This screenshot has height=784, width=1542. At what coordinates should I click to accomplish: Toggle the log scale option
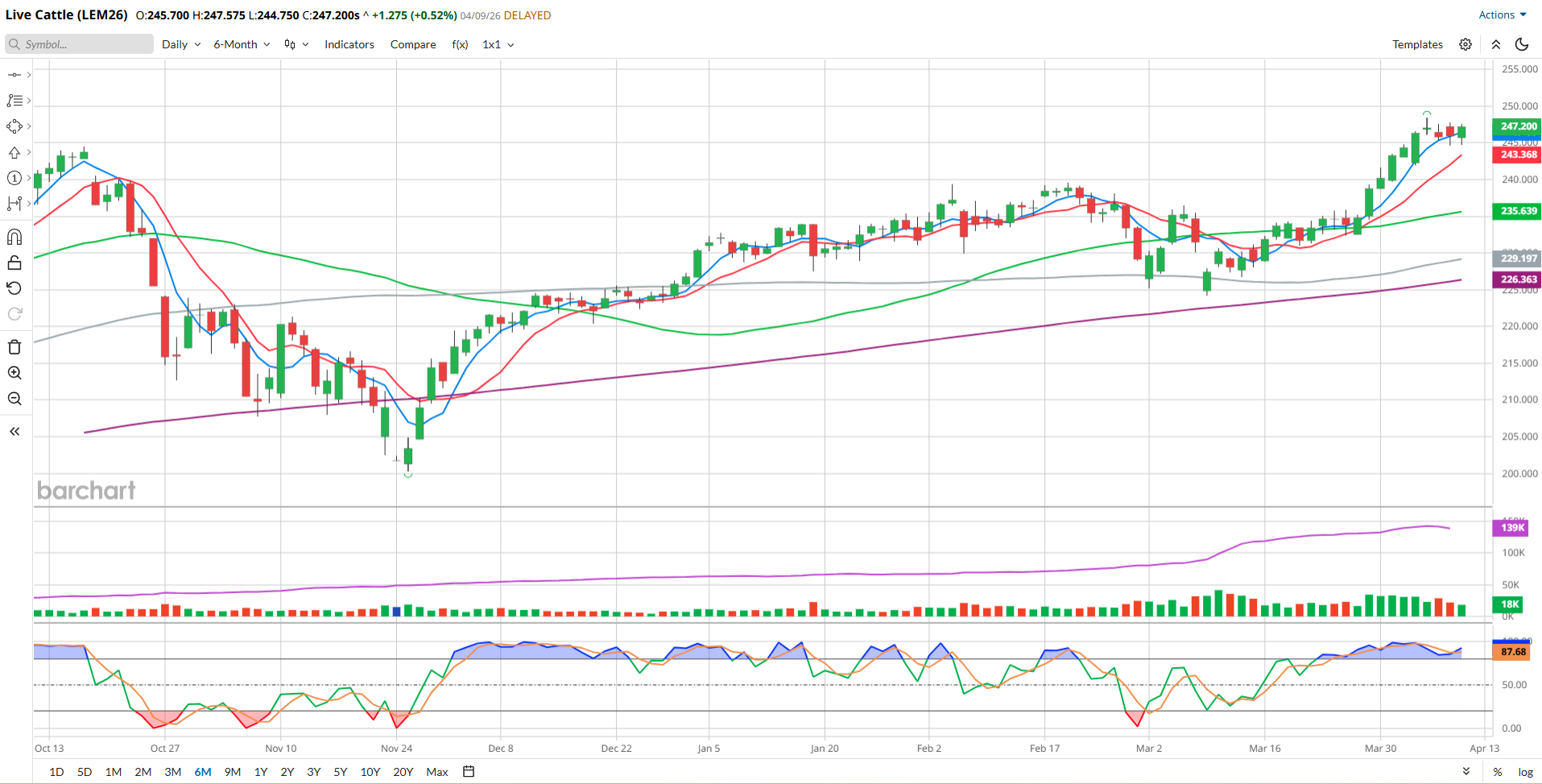click(x=1525, y=772)
